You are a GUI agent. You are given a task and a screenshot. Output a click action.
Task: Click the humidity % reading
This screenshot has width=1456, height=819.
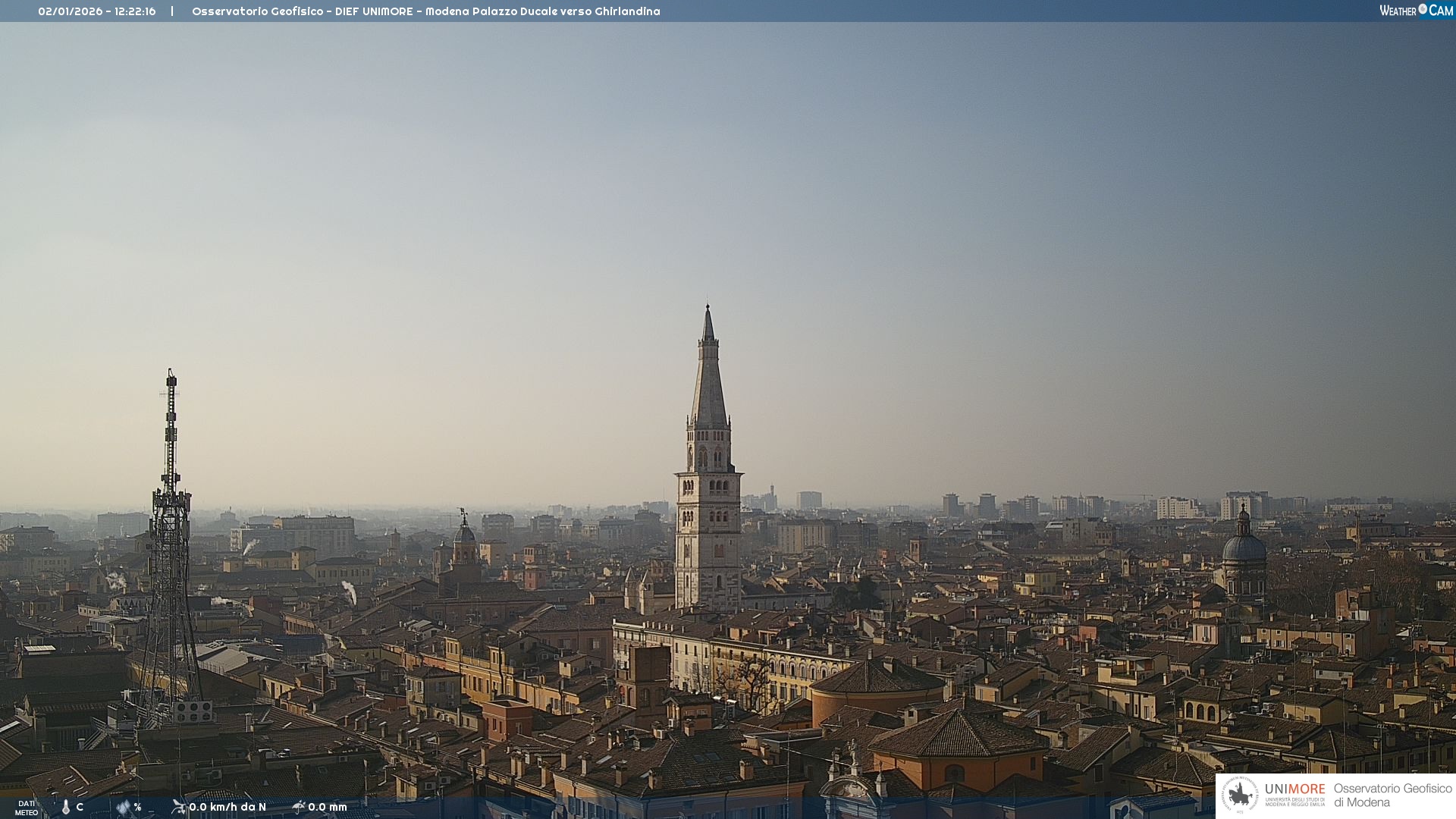click(x=137, y=807)
